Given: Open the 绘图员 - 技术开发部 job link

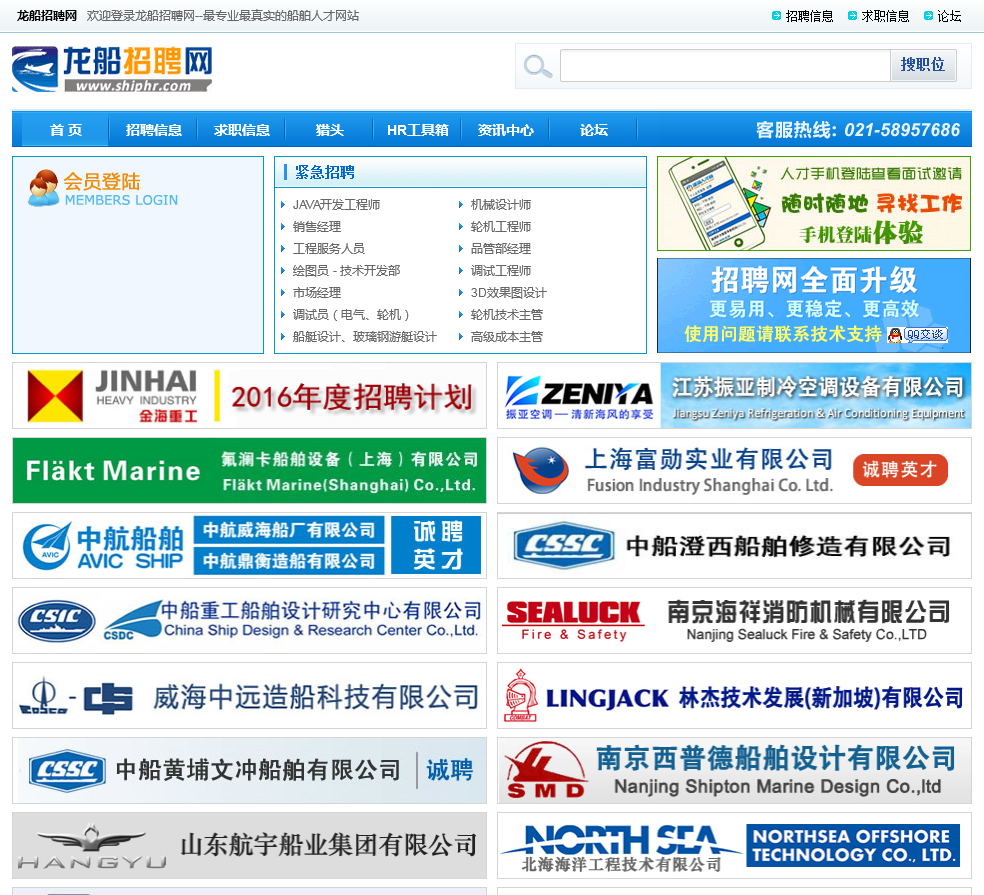Looking at the screenshot, I should pos(346,271).
